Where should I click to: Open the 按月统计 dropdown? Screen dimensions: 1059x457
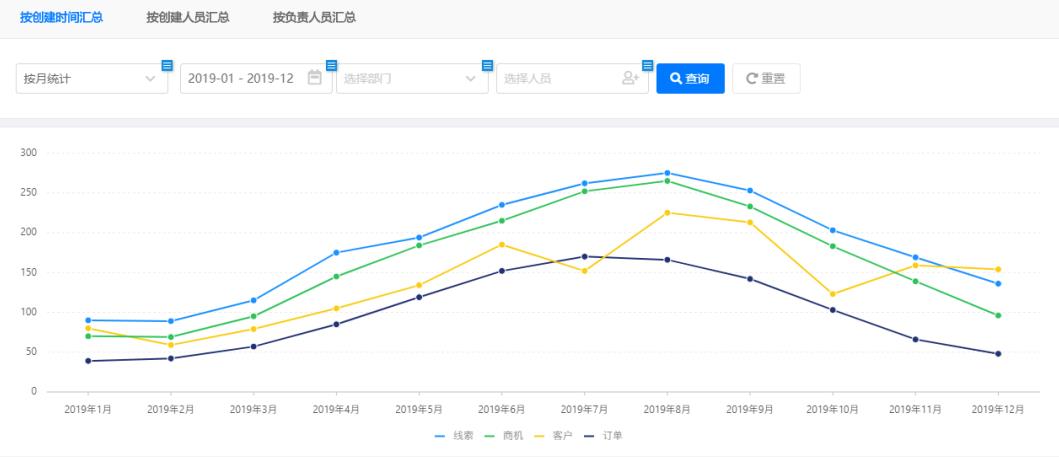pos(91,79)
